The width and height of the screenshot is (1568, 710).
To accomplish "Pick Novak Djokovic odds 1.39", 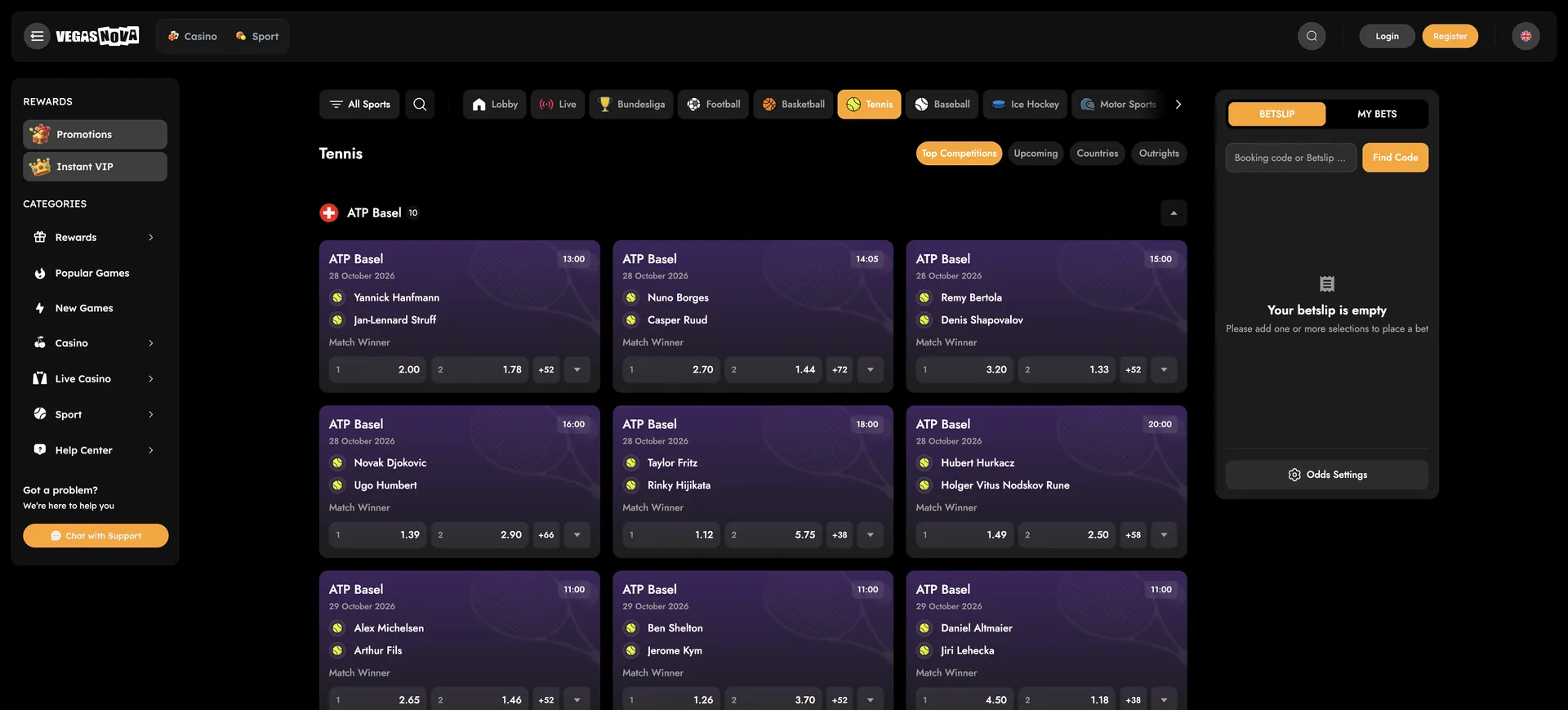I will 377,535.
